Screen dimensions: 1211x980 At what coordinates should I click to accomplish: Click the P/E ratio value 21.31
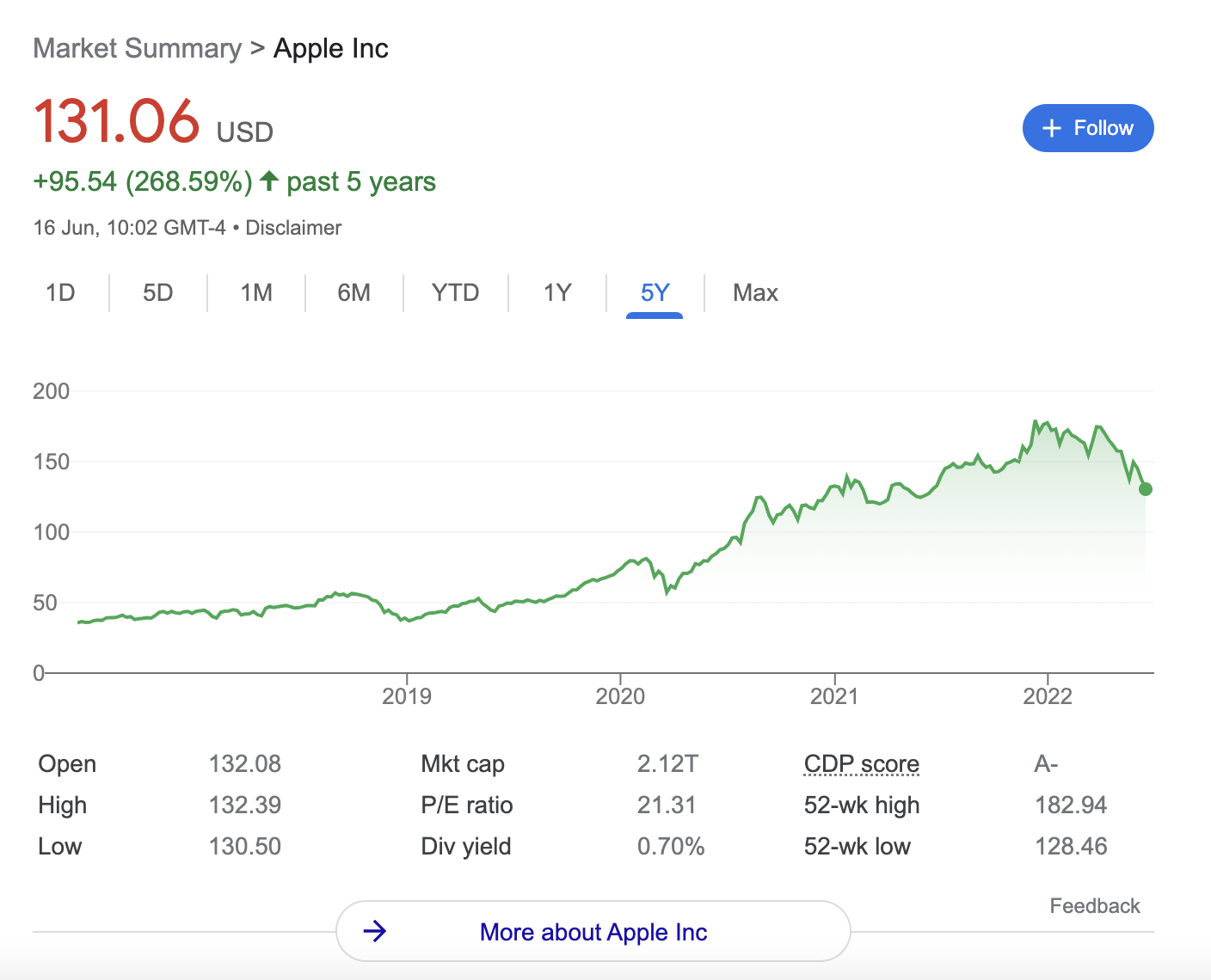[667, 805]
